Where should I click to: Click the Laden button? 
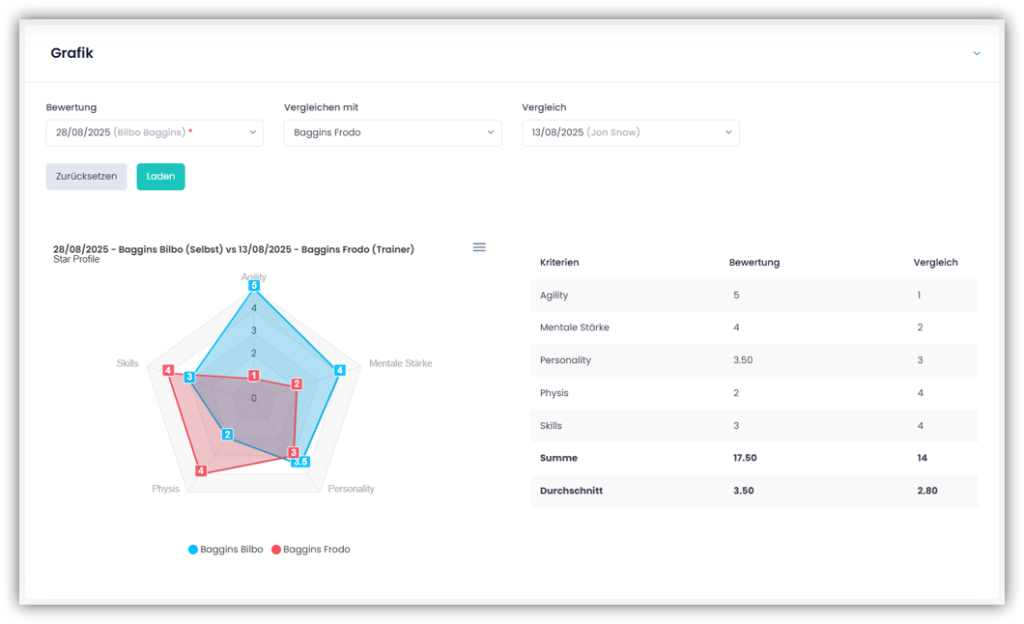click(x=160, y=177)
